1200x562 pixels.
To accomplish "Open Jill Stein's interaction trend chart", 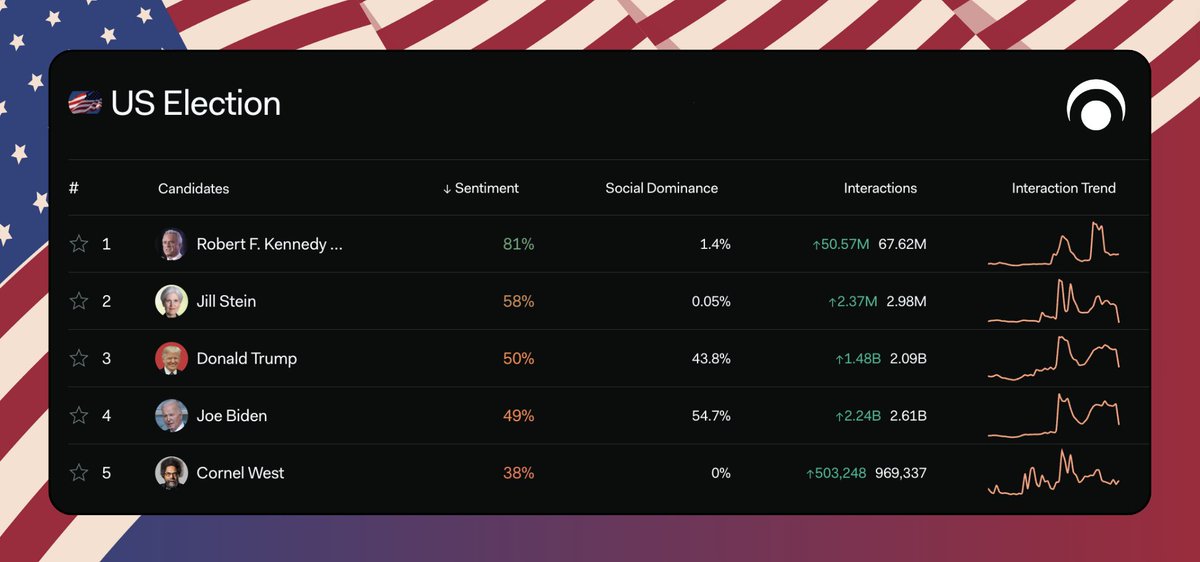I will 1053,301.
